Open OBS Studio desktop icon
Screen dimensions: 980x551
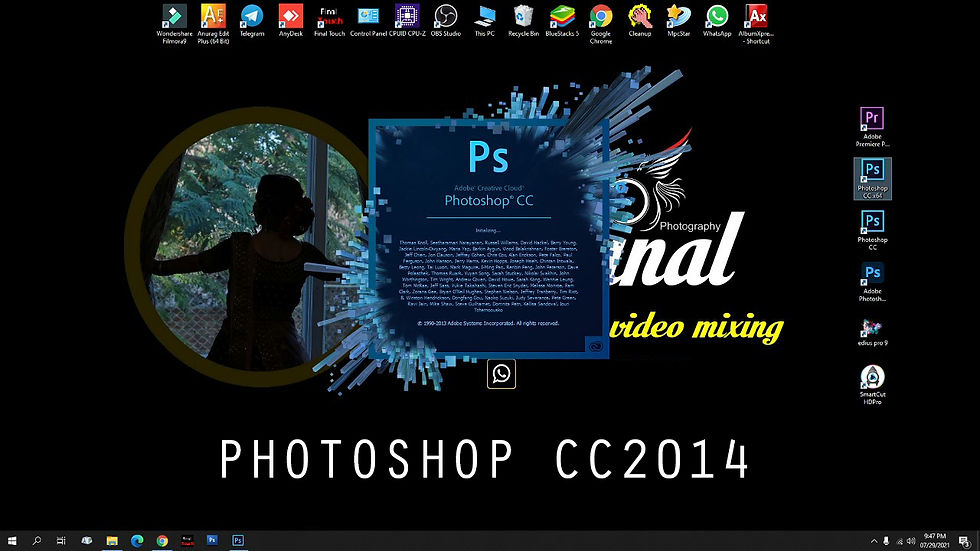click(x=446, y=21)
